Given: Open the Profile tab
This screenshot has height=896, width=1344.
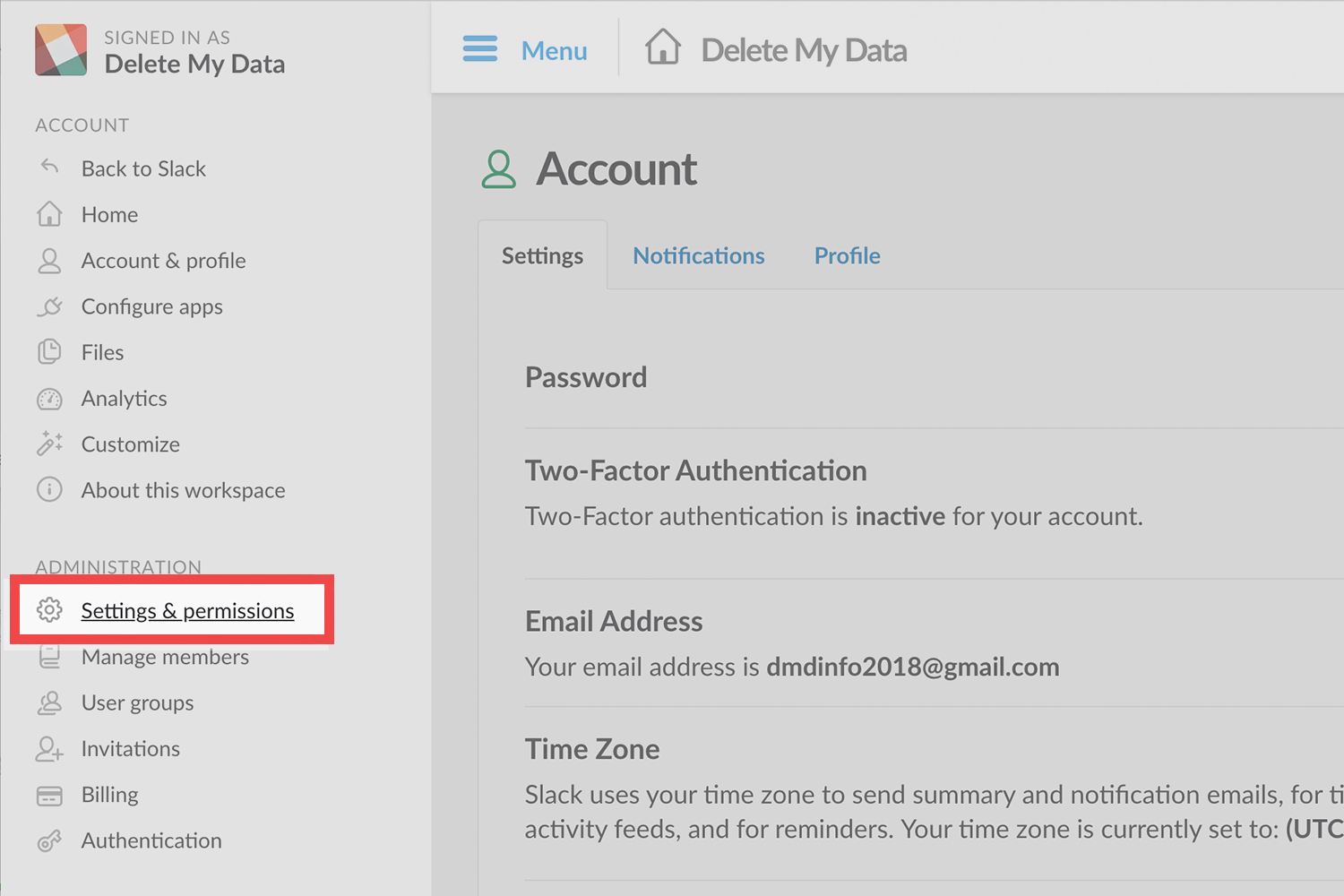Looking at the screenshot, I should (847, 256).
